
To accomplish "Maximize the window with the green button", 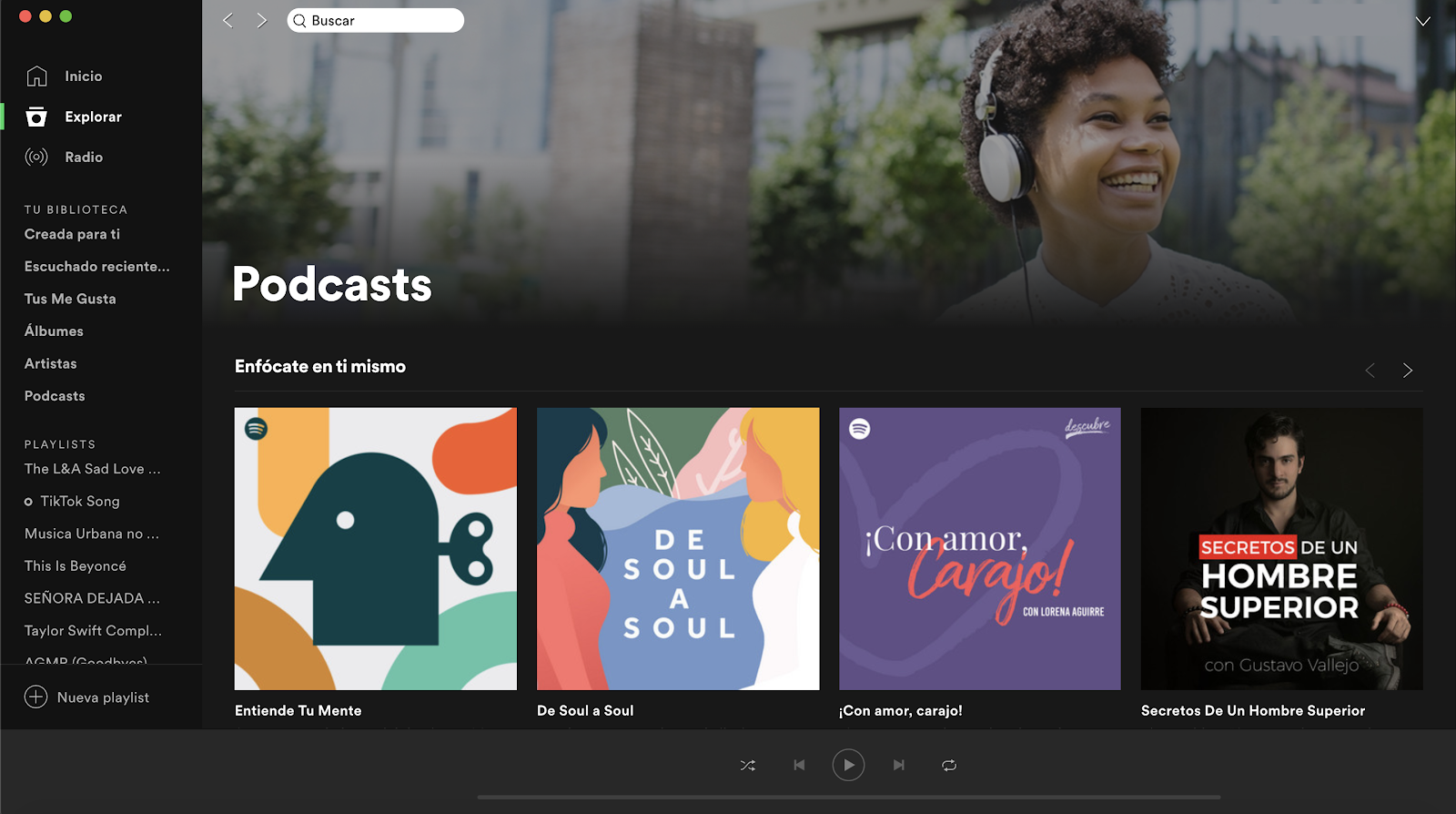I will click(x=66, y=16).
